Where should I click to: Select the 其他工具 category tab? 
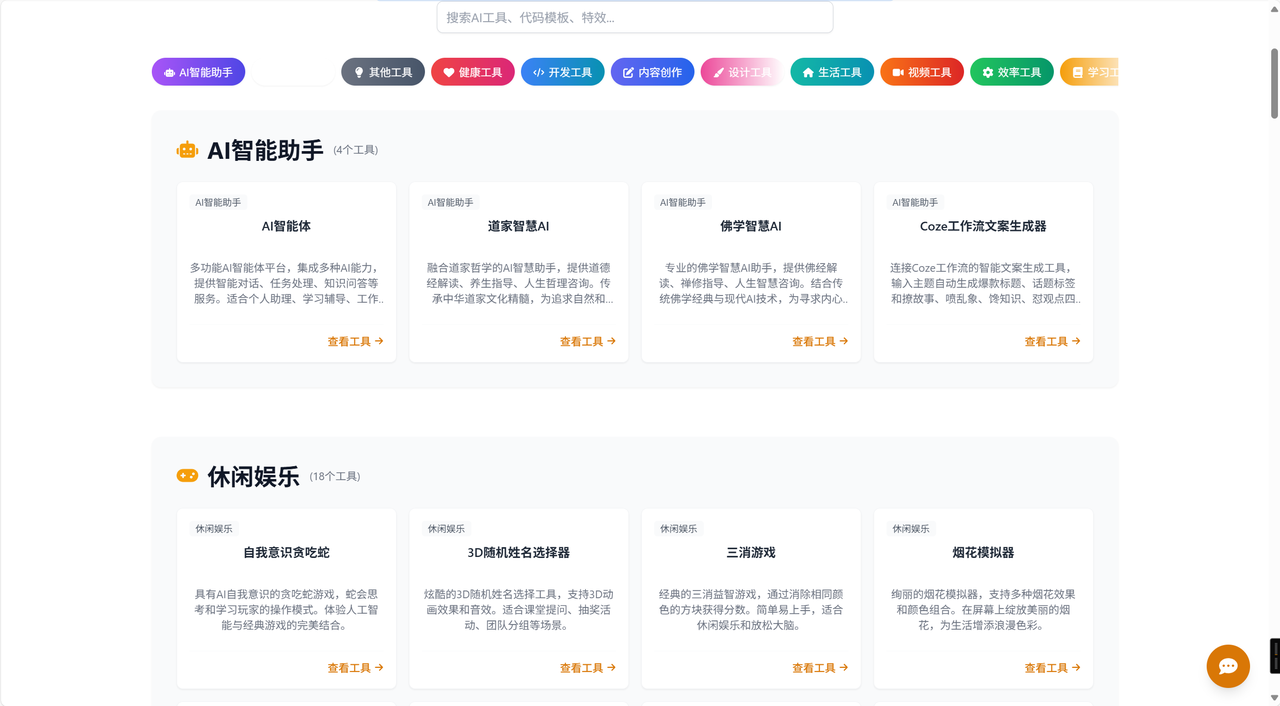point(383,72)
